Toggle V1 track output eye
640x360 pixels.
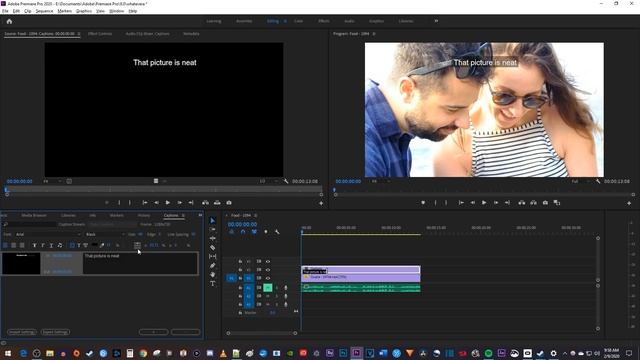268,278
